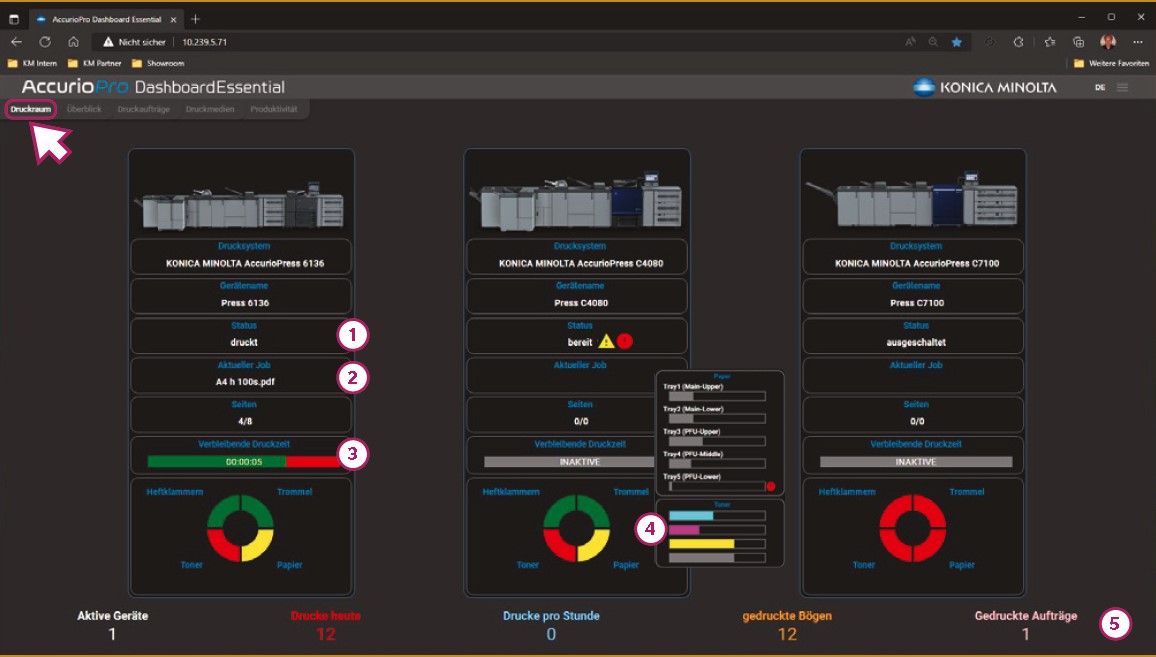Switch to the Druckraum tab

coord(31,109)
